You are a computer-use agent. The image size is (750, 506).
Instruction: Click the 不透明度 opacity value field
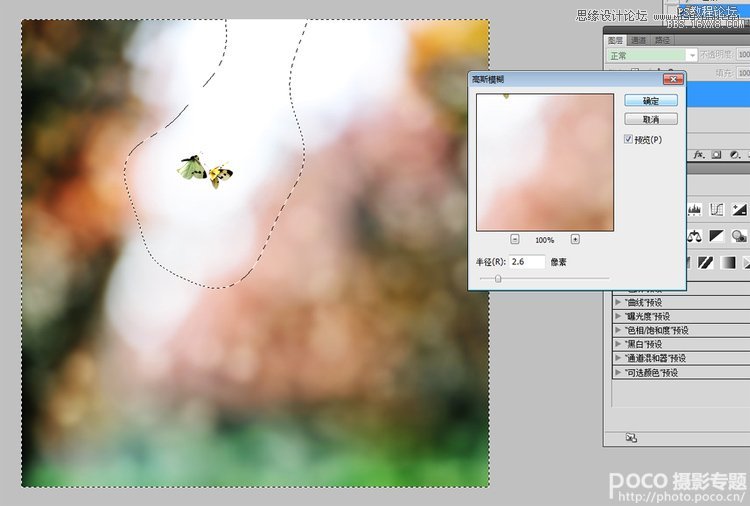(743, 55)
